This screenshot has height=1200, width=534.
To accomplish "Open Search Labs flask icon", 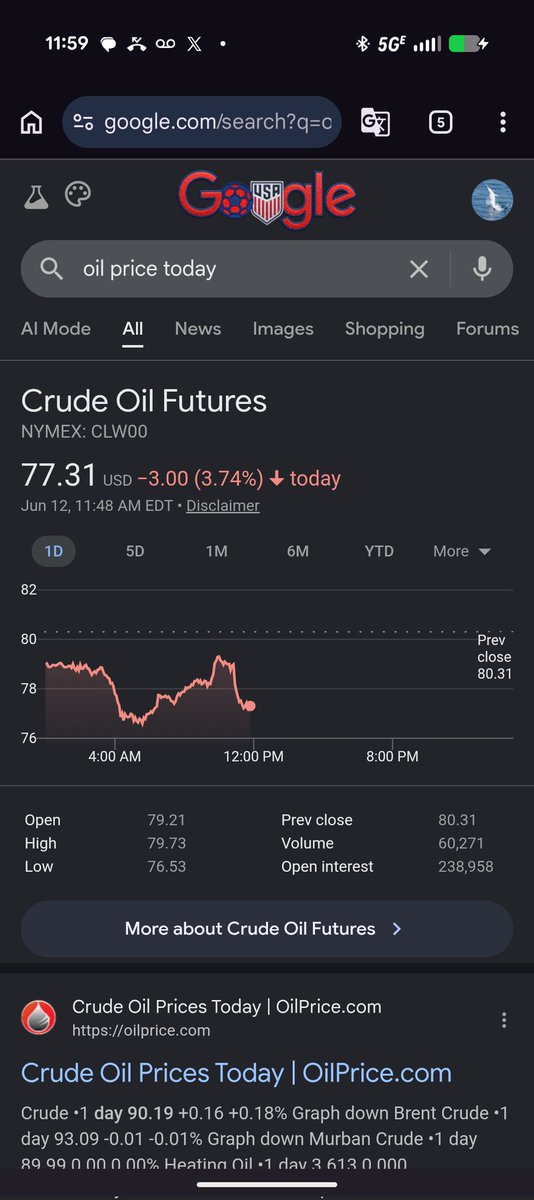I will click(36, 196).
